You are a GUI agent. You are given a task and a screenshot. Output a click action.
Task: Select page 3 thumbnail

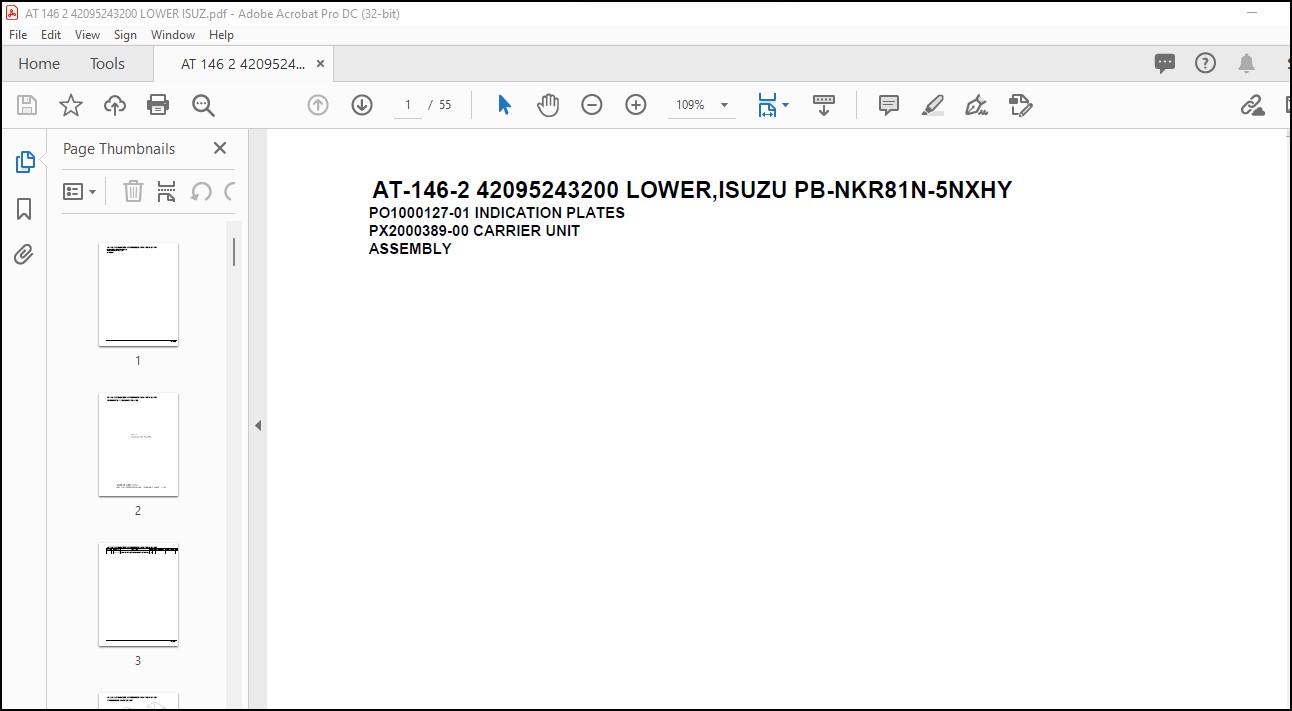coord(138,594)
